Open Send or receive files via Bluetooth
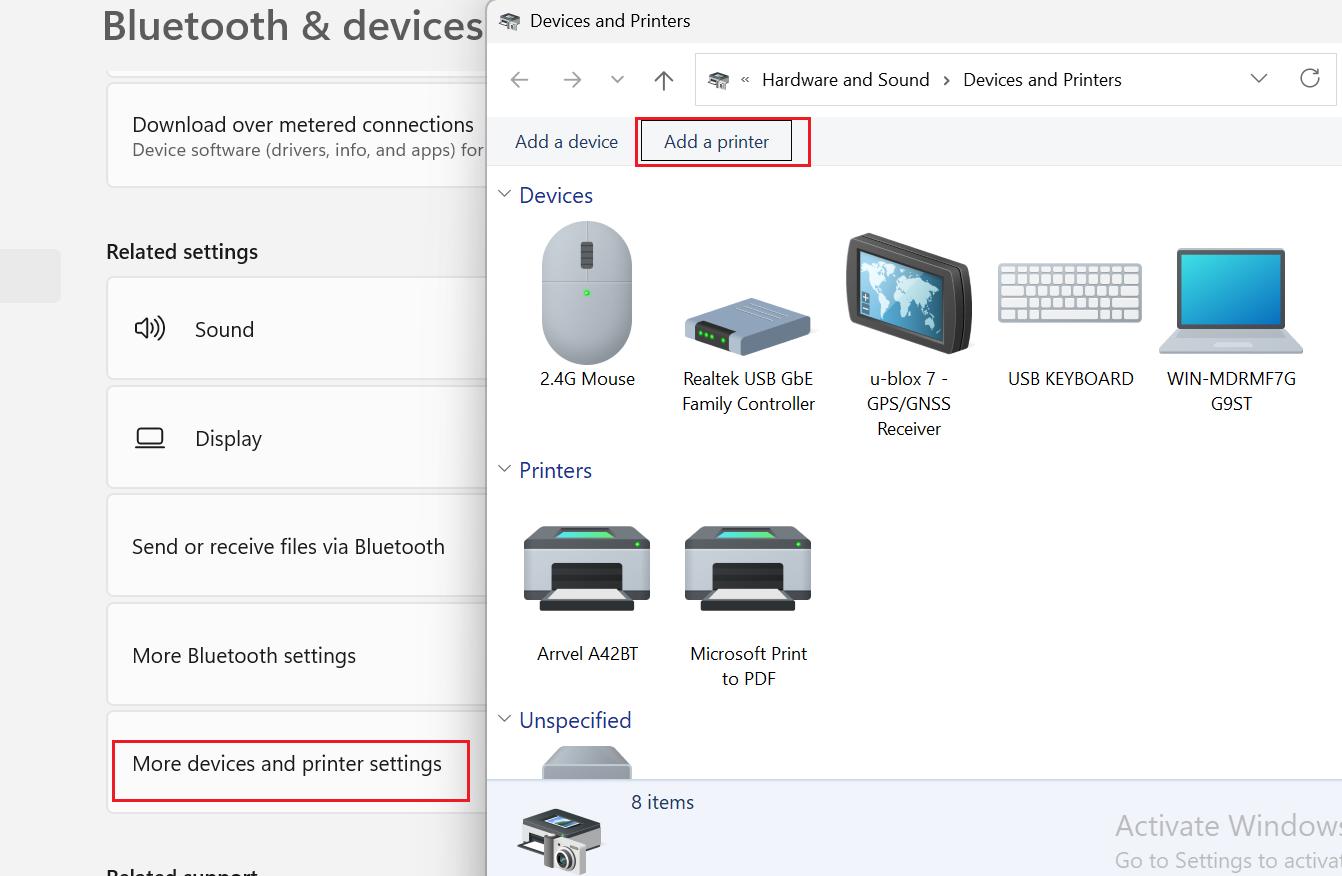This screenshot has width=1342, height=876. click(288, 546)
